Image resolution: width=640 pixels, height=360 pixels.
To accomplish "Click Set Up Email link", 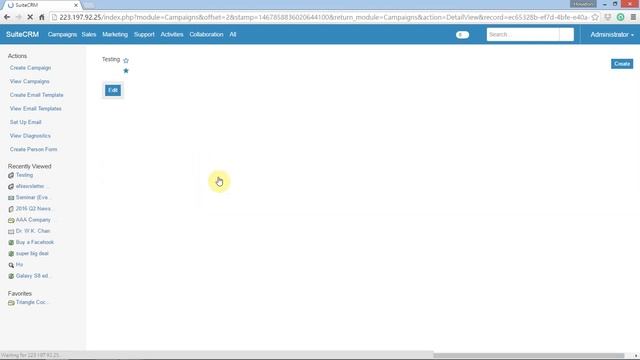I will point(26,122).
